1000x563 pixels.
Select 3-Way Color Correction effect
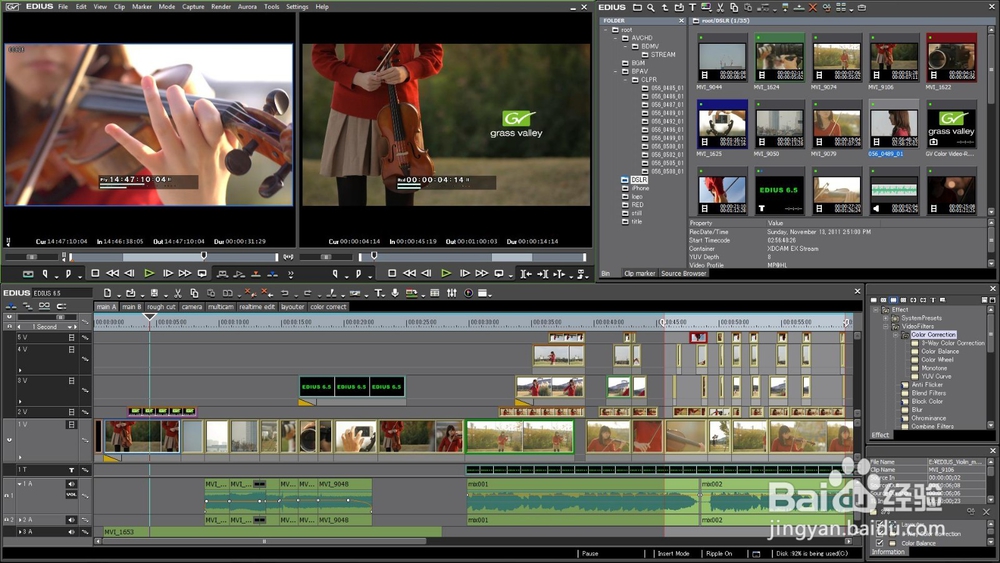point(953,343)
